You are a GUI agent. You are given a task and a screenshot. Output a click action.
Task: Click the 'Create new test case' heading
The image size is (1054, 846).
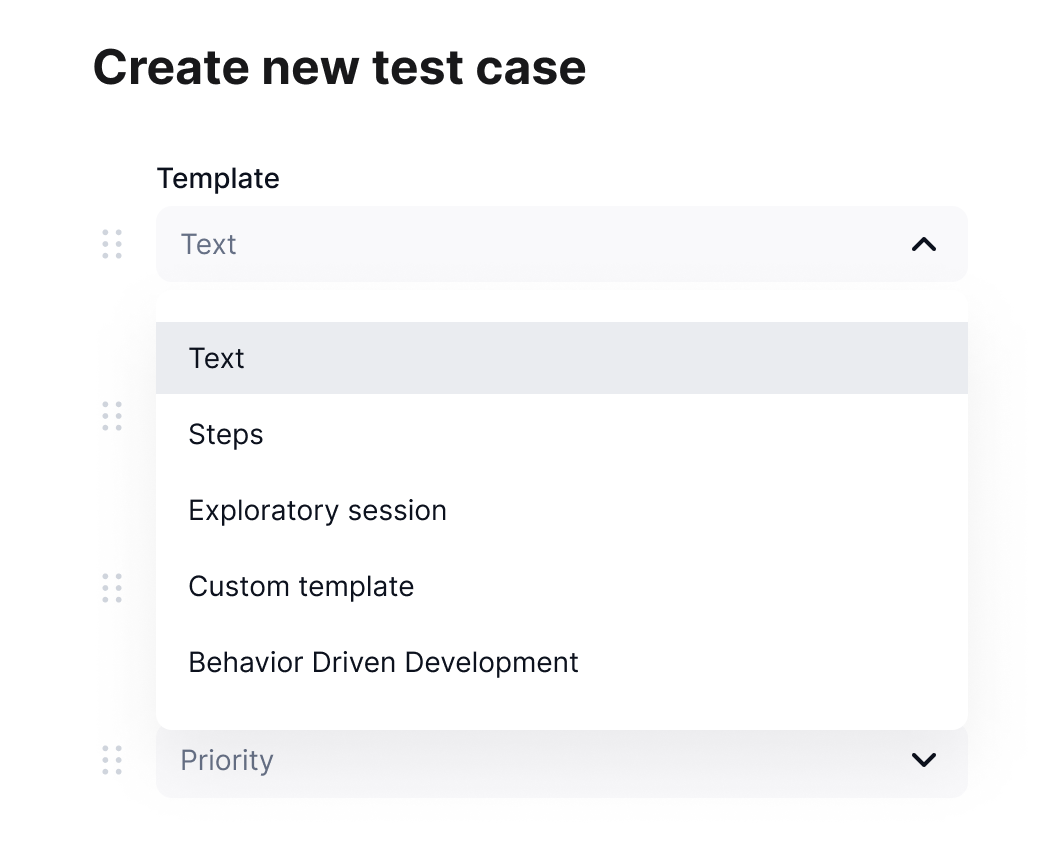click(x=339, y=68)
